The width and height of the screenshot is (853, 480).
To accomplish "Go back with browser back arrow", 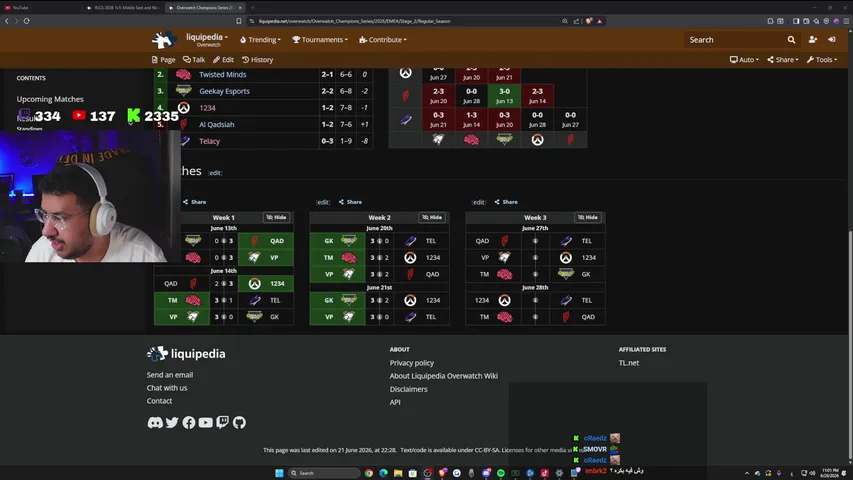I will coord(7,21).
